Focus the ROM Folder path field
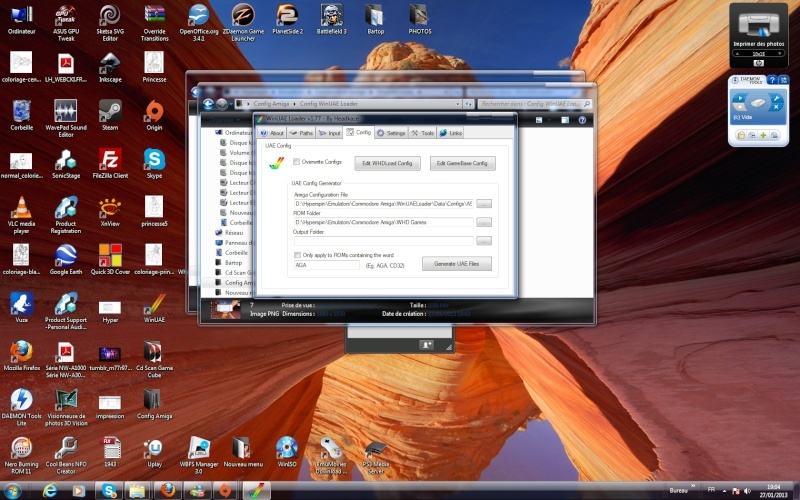The image size is (800, 500). click(x=383, y=222)
